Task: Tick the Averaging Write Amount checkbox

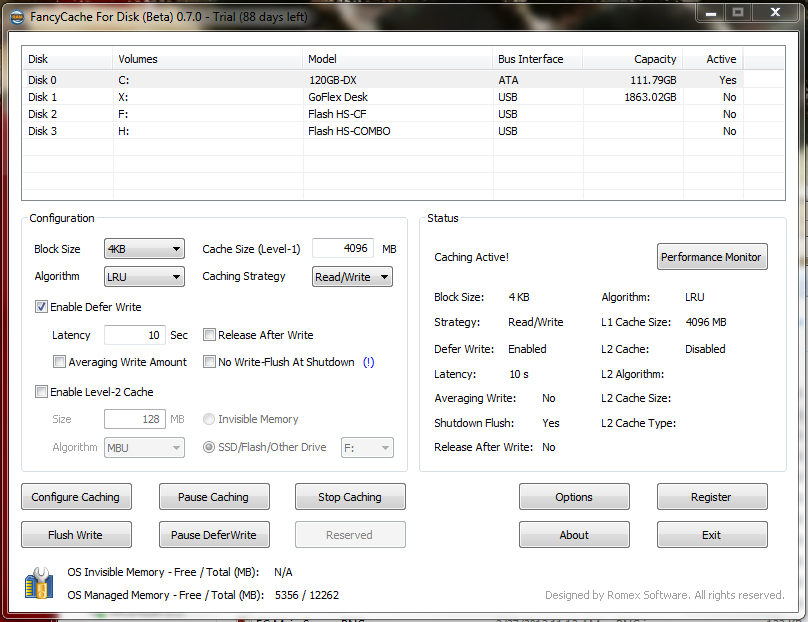Action: [x=60, y=362]
